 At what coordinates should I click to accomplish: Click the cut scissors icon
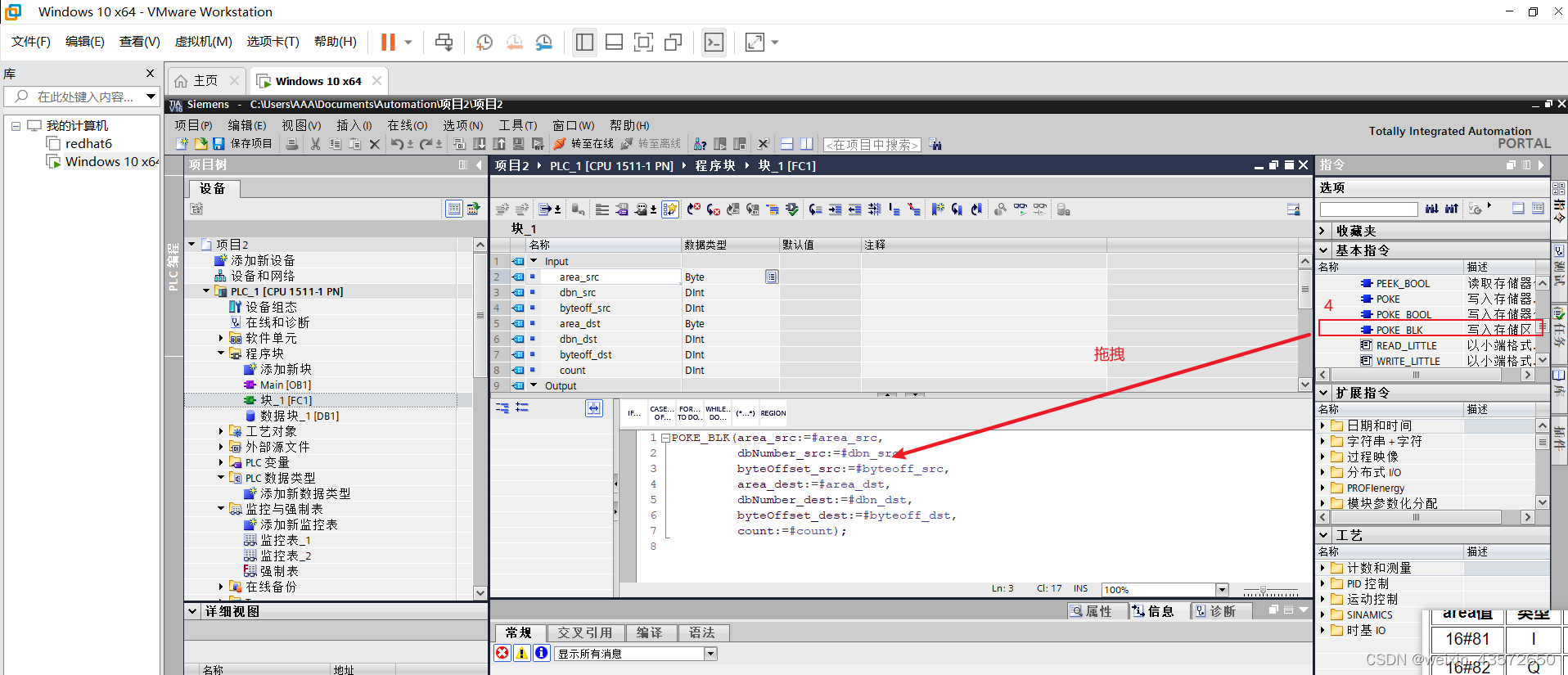point(315,144)
